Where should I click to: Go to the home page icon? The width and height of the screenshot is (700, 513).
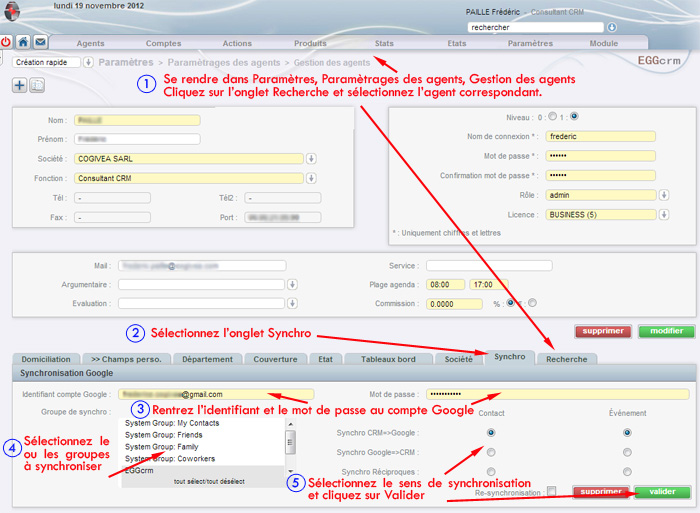(x=23, y=42)
